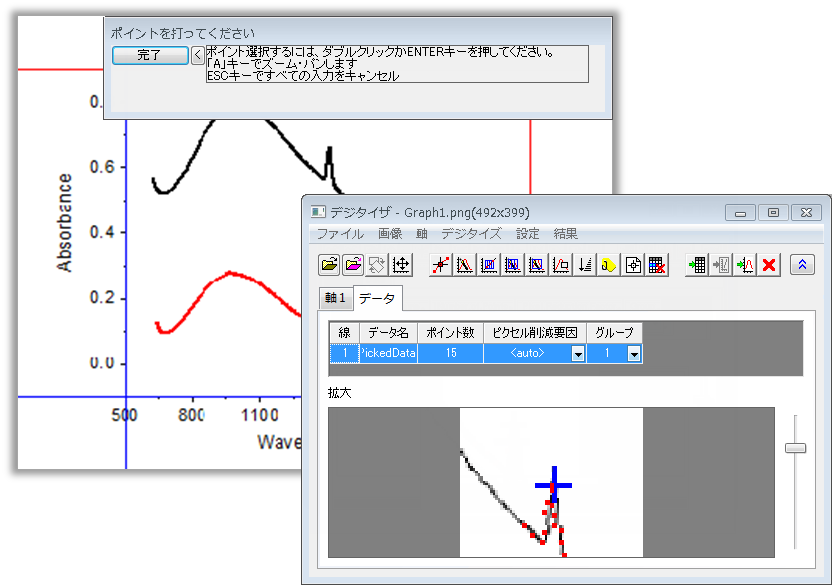Click the delete data grid icon
Screen dimensions: 833x586
pyautogui.click(x=656, y=265)
